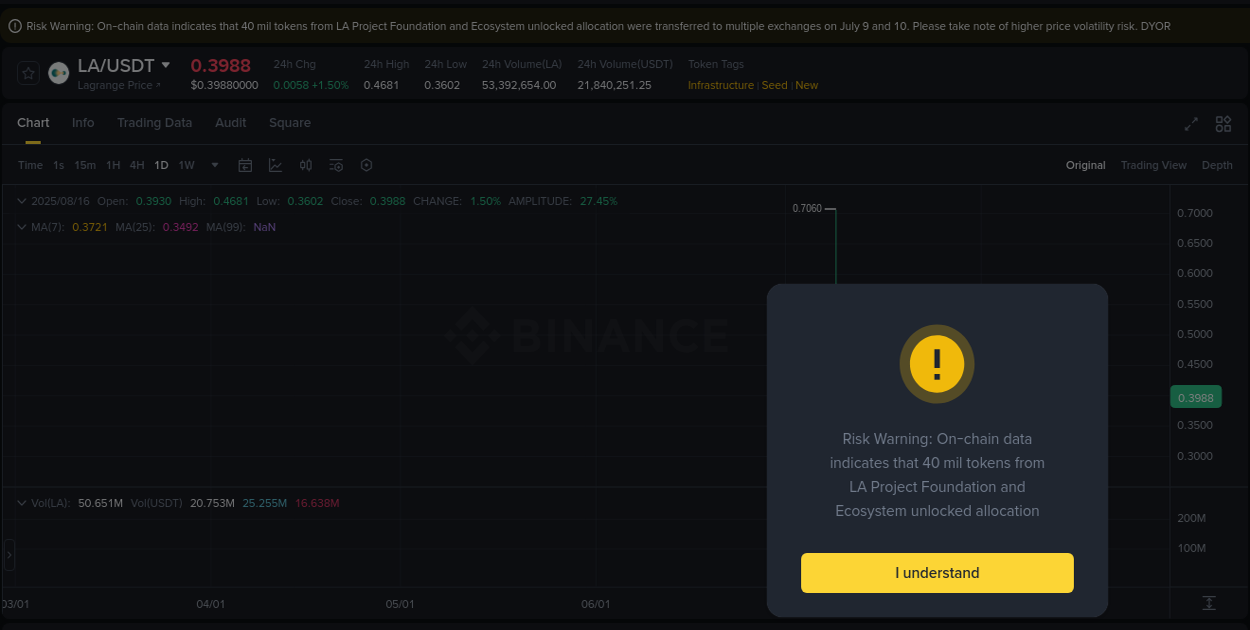1250x630 pixels.
Task: Select the chart overlay line icon
Action: 275,165
